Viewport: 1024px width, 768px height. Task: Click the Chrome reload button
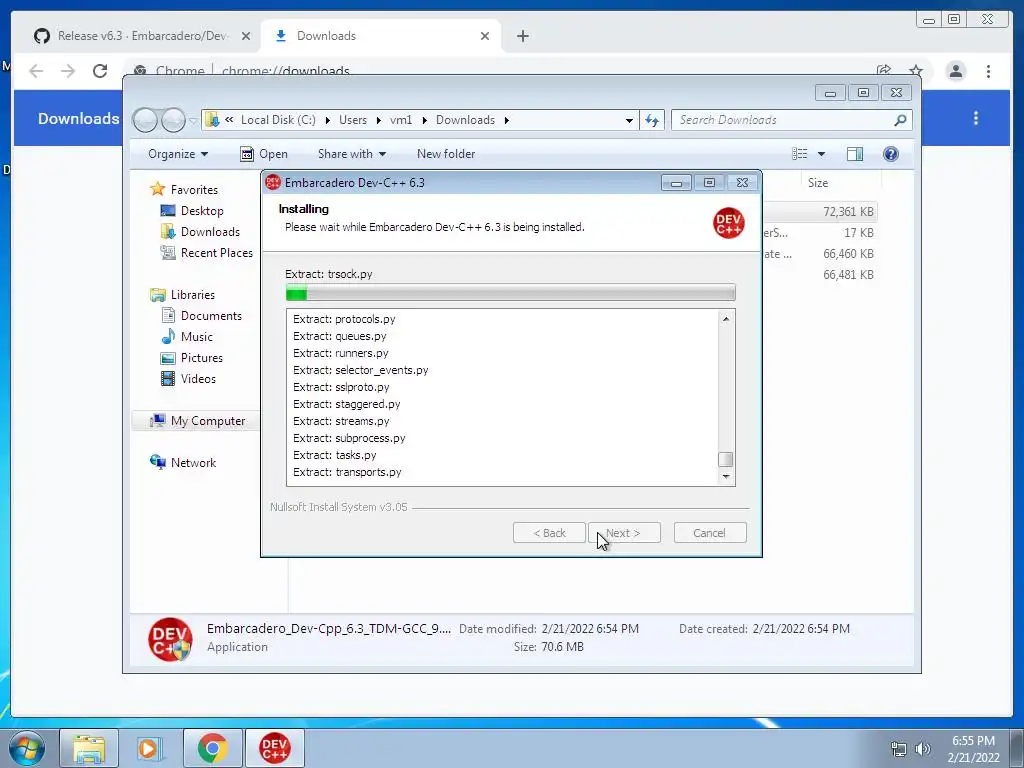coord(100,71)
